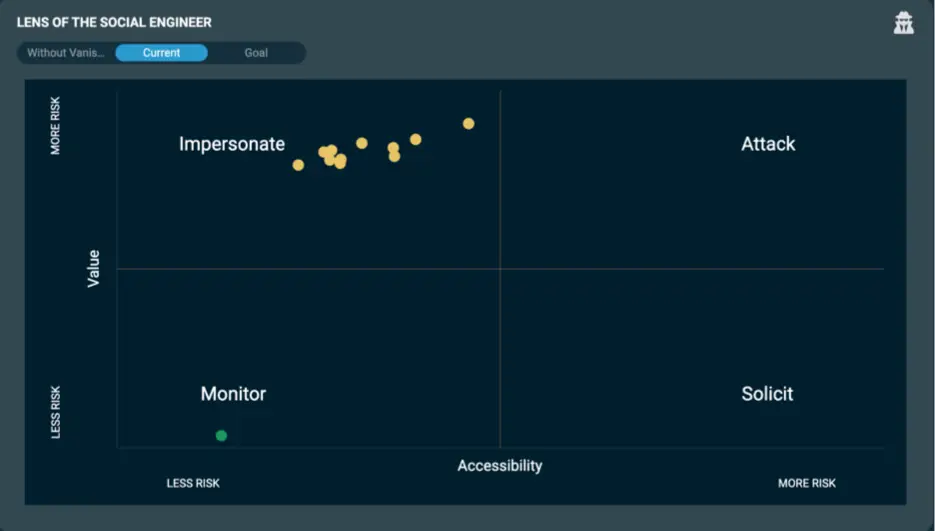This screenshot has width=935, height=531.
Task: Click the vertical MORE RISK label beside Value axis
Action: (x=56, y=125)
